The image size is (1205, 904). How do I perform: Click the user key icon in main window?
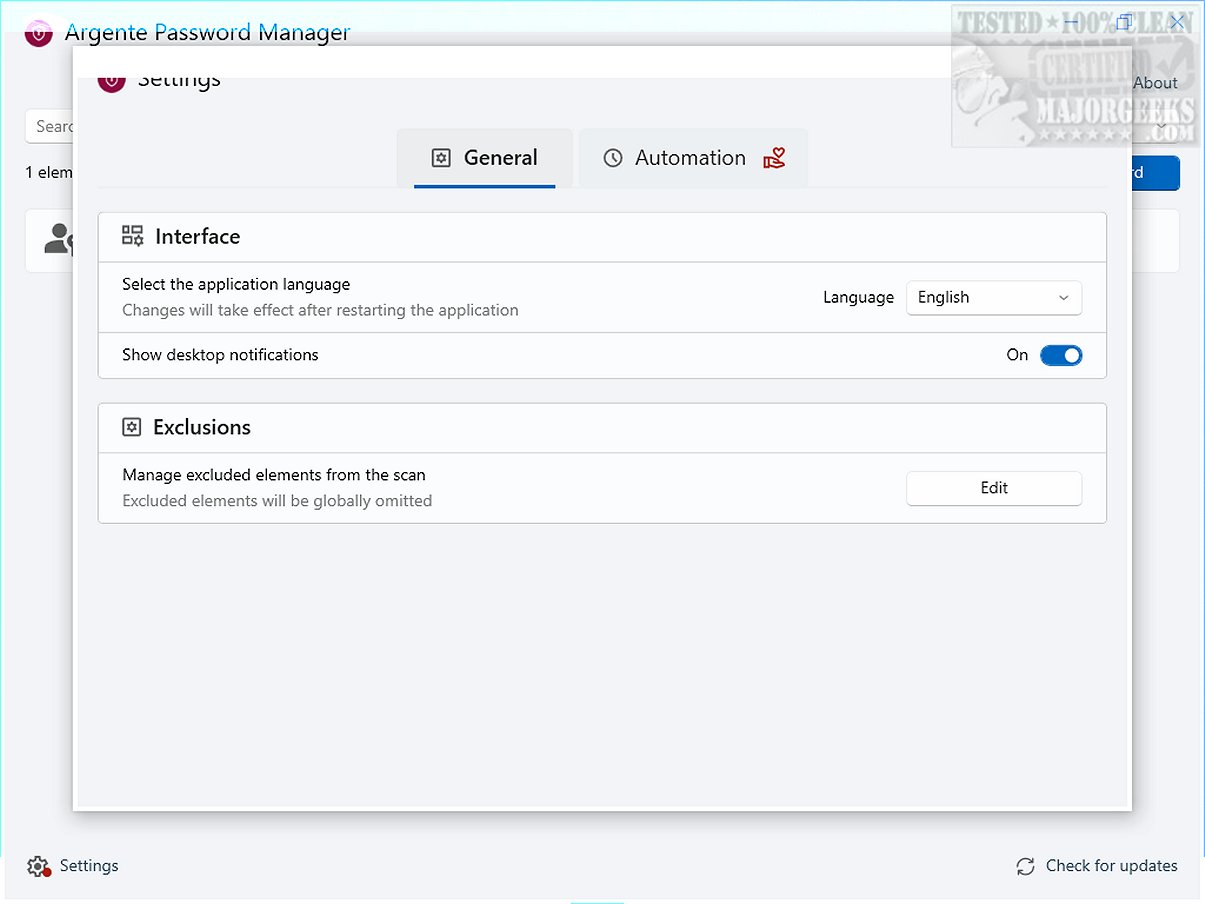(x=60, y=240)
